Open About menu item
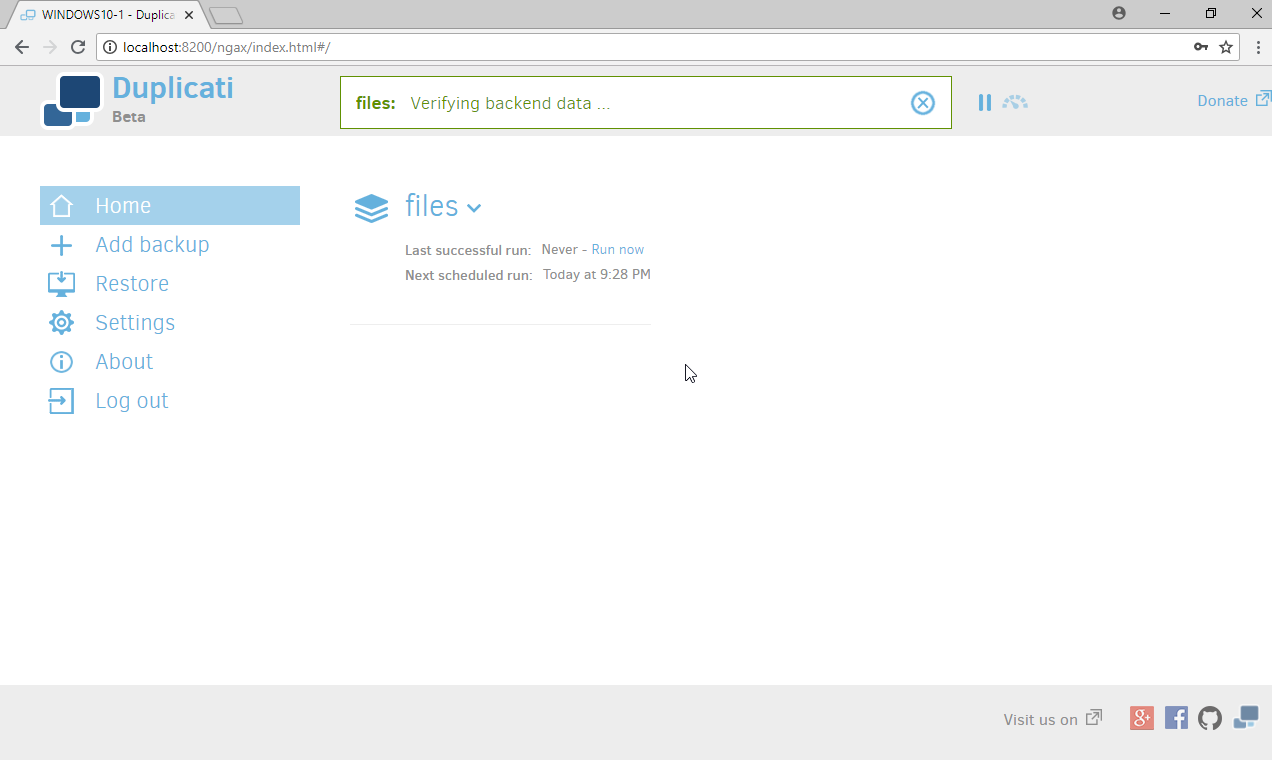Image resolution: width=1272 pixels, height=760 pixels. tap(124, 362)
